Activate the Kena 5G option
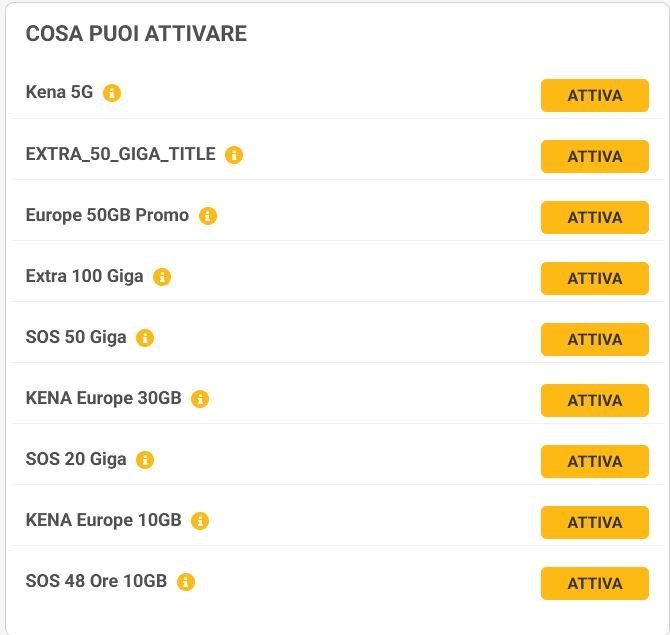 (x=594, y=96)
